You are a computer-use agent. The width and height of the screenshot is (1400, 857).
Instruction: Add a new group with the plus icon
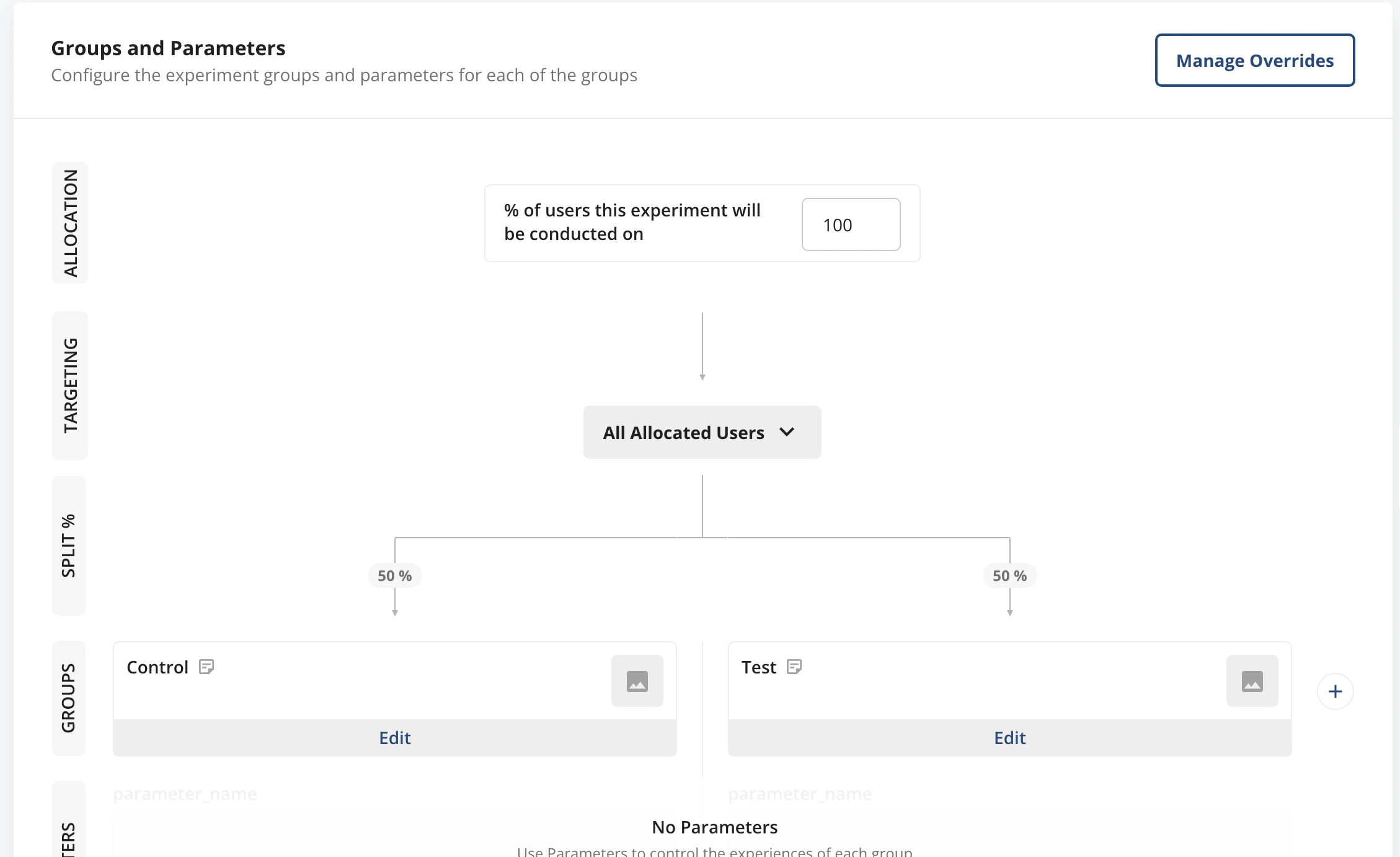click(1334, 690)
